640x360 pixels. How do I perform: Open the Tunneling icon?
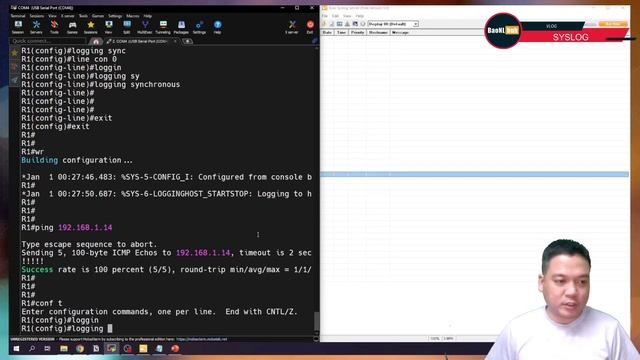click(x=163, y=27)
